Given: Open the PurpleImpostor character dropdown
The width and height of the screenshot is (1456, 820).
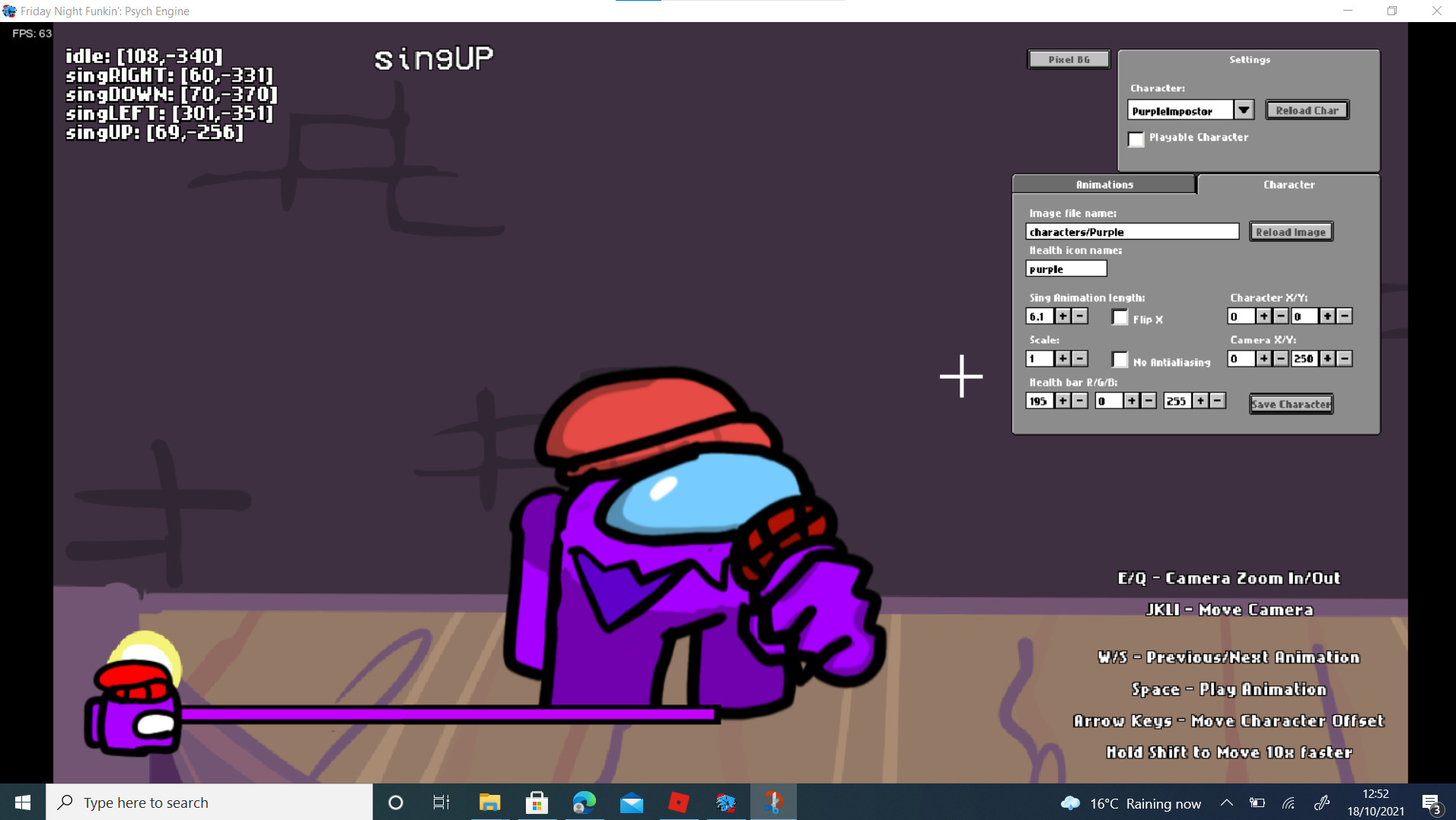Looking at the screenshot, I should [x=1244, y=110].
